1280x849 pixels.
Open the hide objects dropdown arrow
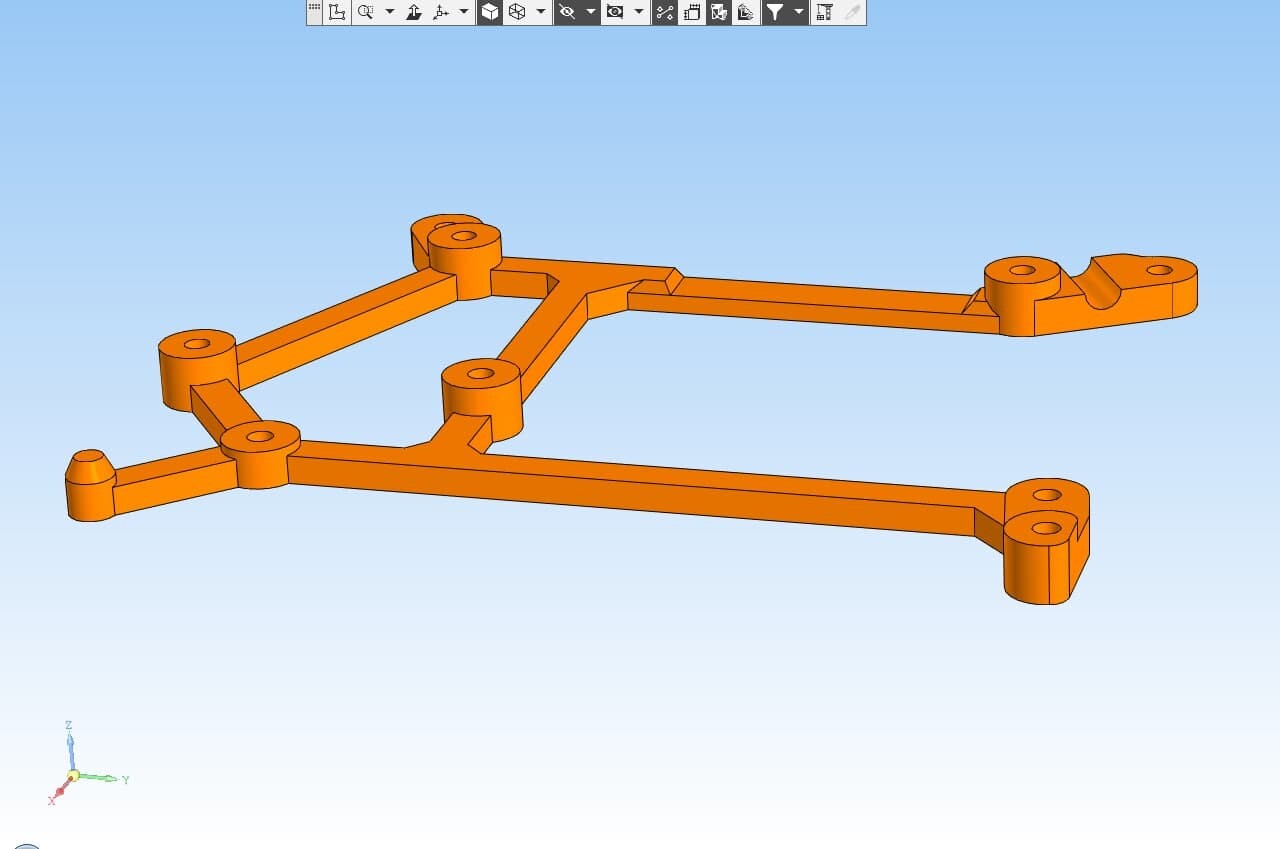coord(591,12)
